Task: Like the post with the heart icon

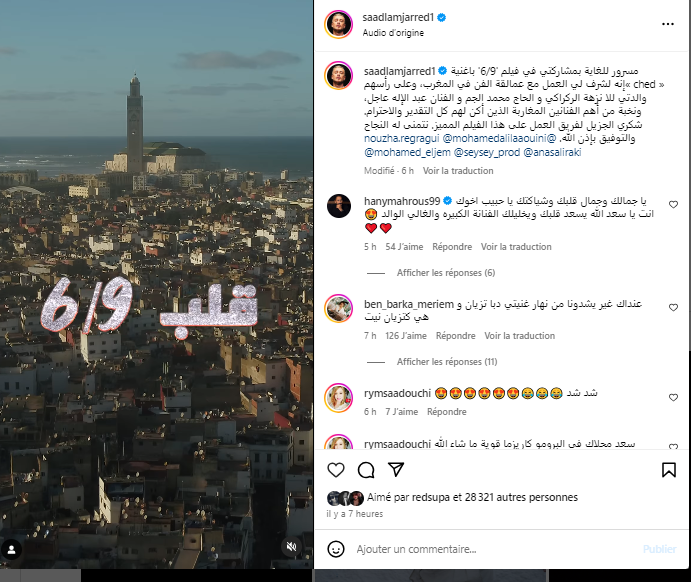Action: tap(336, 470)
